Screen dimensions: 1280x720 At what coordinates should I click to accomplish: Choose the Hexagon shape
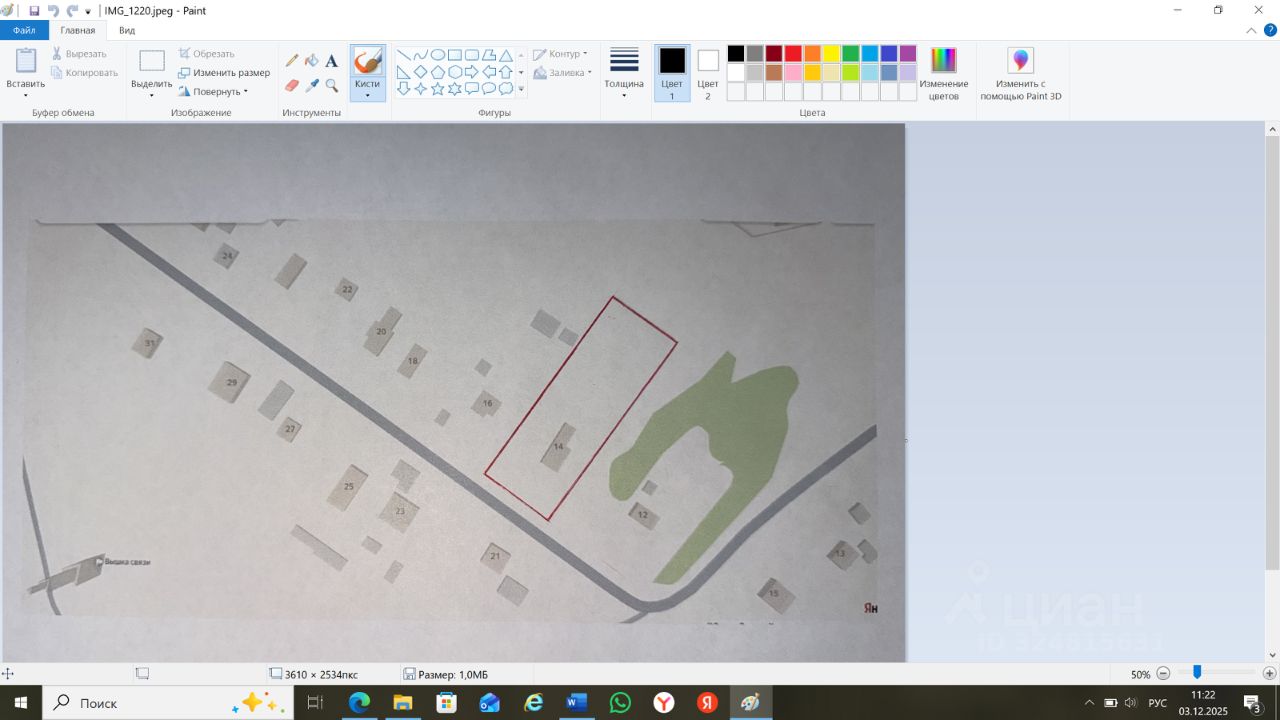tap(455, 72)
